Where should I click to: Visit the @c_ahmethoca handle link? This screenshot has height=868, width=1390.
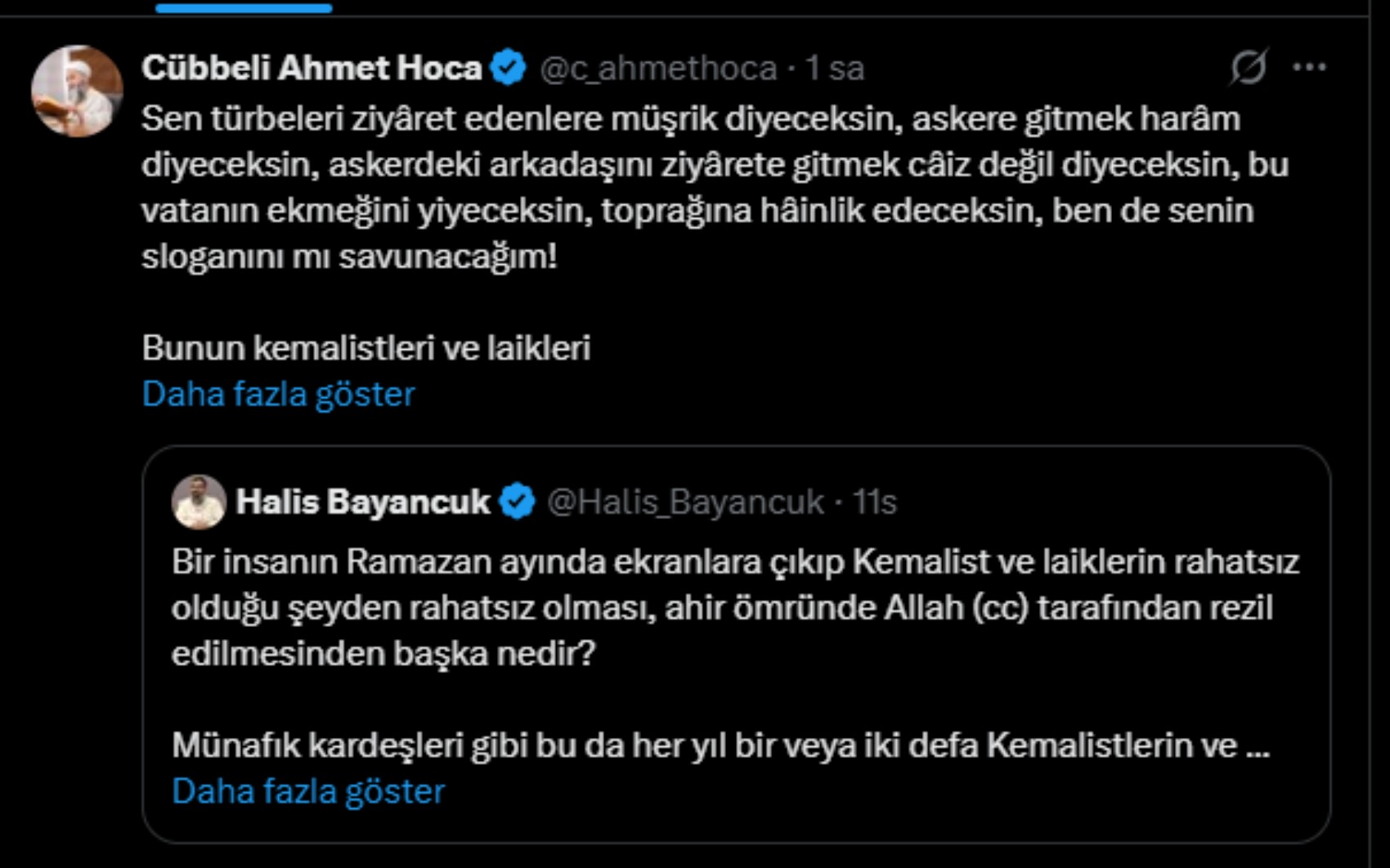pos(658,69)
